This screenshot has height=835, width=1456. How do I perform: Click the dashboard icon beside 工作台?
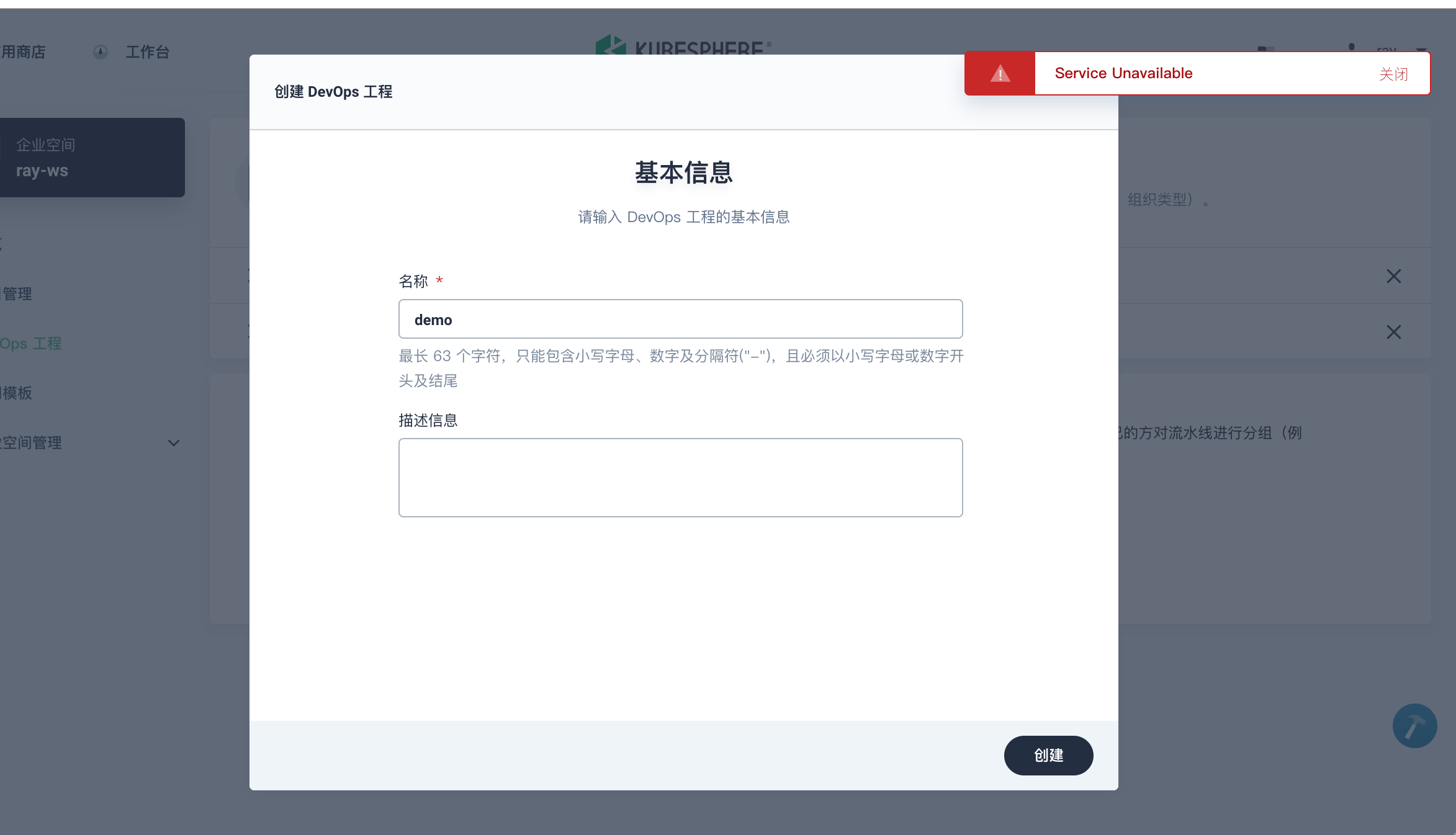pos(101,52)
